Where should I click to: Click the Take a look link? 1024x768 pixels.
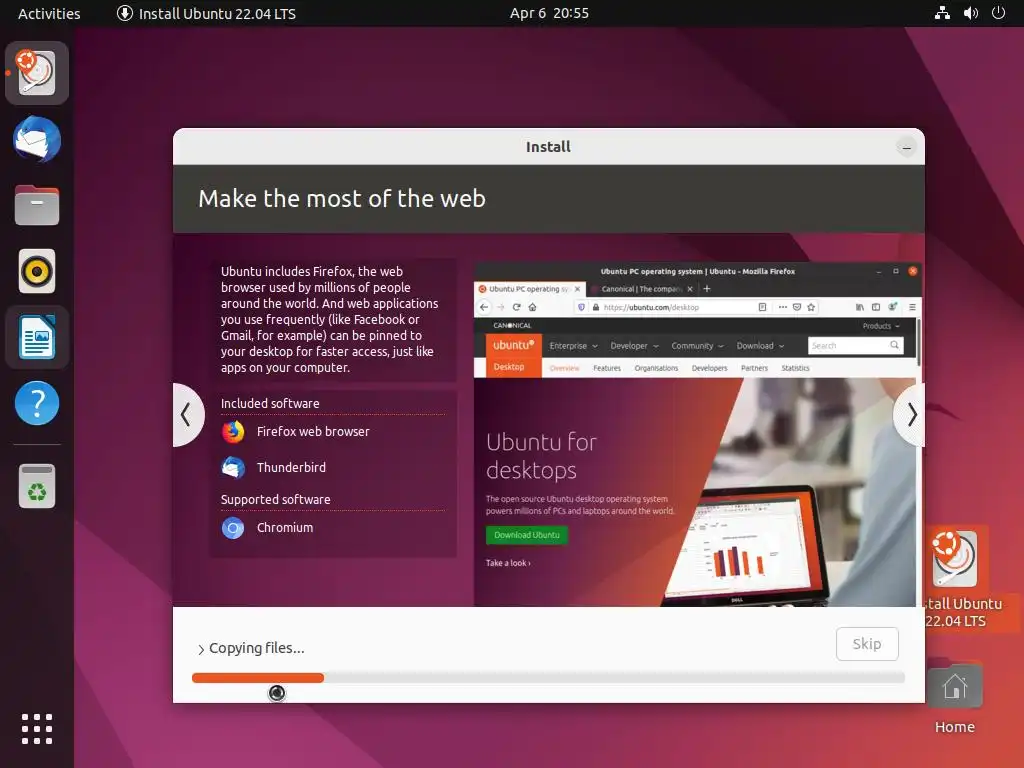tap(508, 563)
